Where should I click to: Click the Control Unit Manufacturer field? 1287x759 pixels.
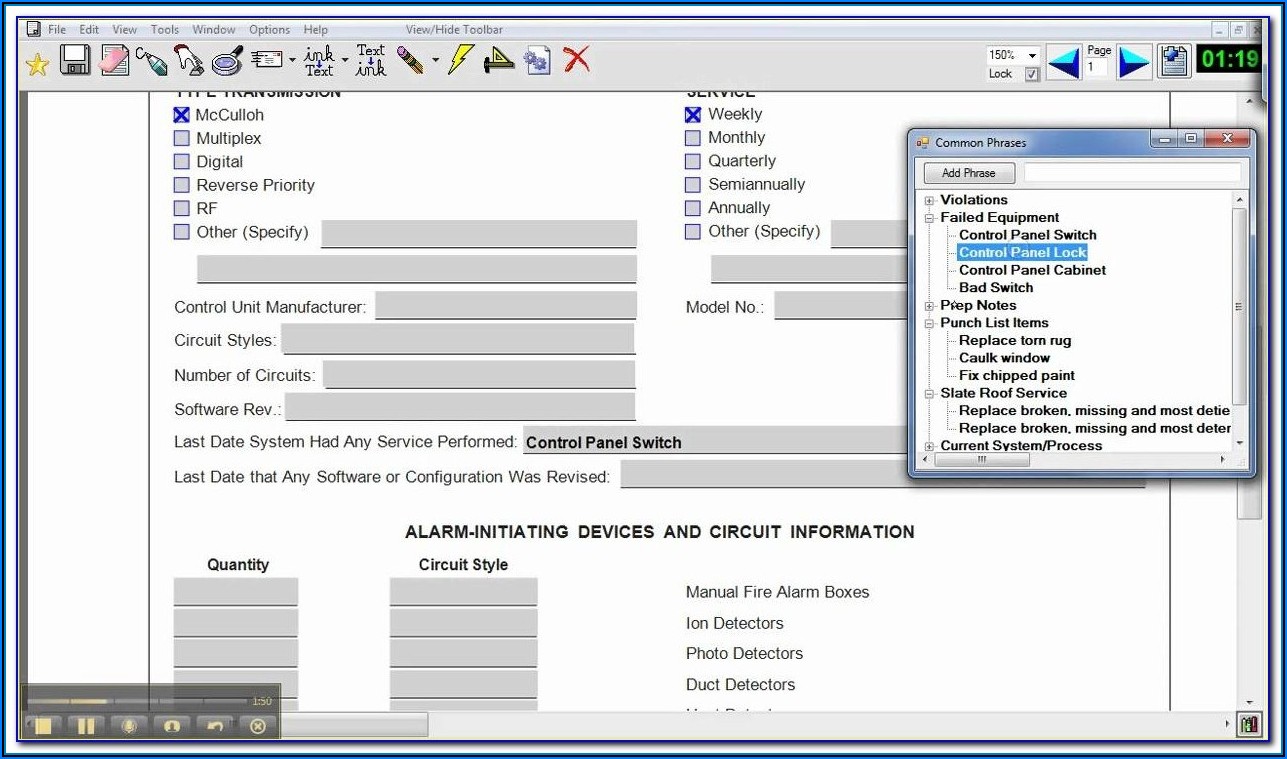click(x=505, y=306)
